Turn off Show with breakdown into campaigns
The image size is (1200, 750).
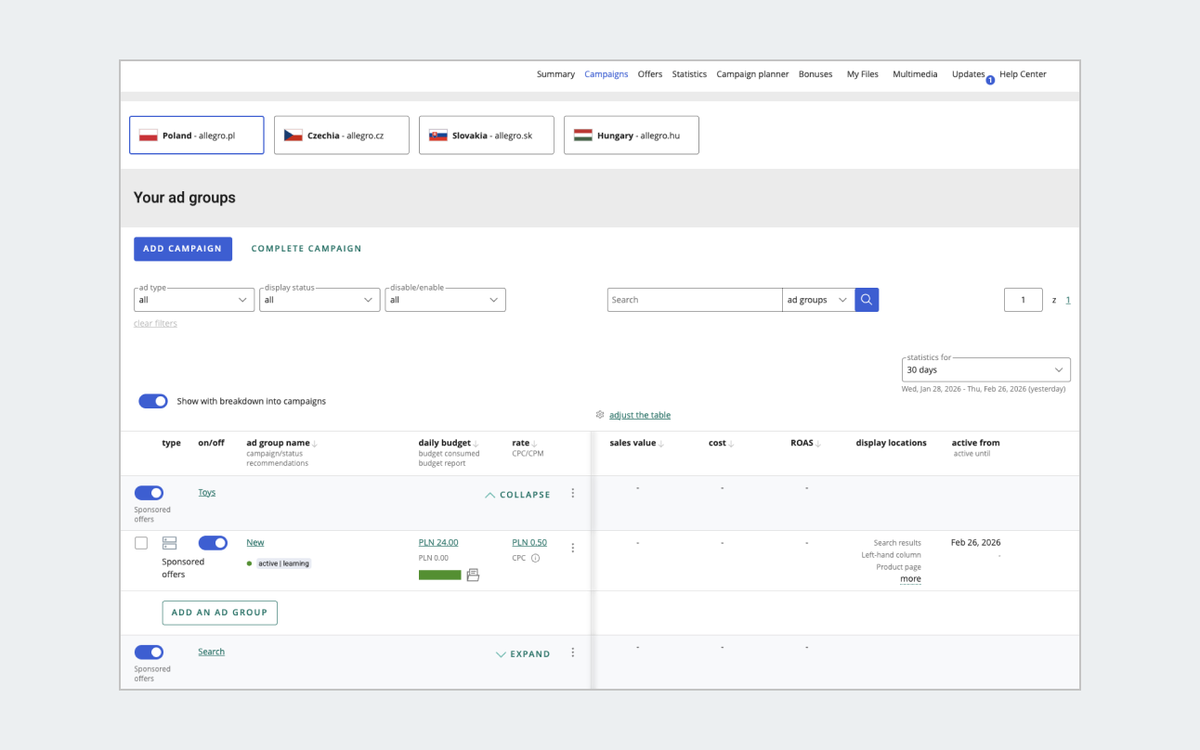pos(153,400)
